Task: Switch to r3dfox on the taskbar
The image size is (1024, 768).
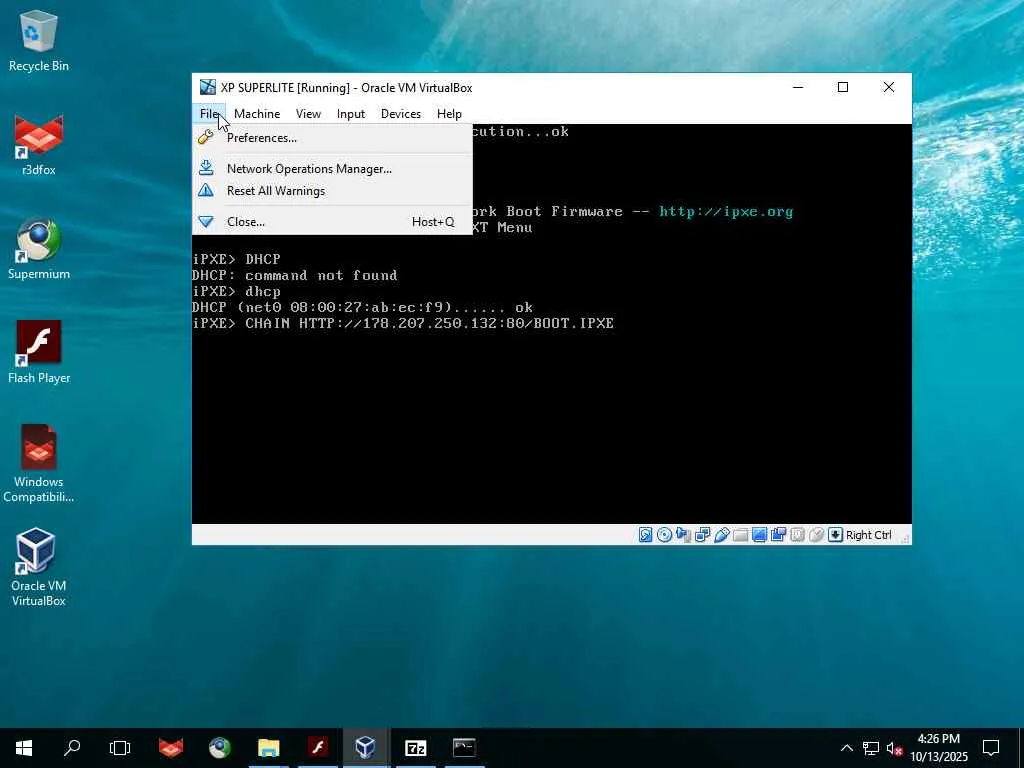Action: pos(171,748)
